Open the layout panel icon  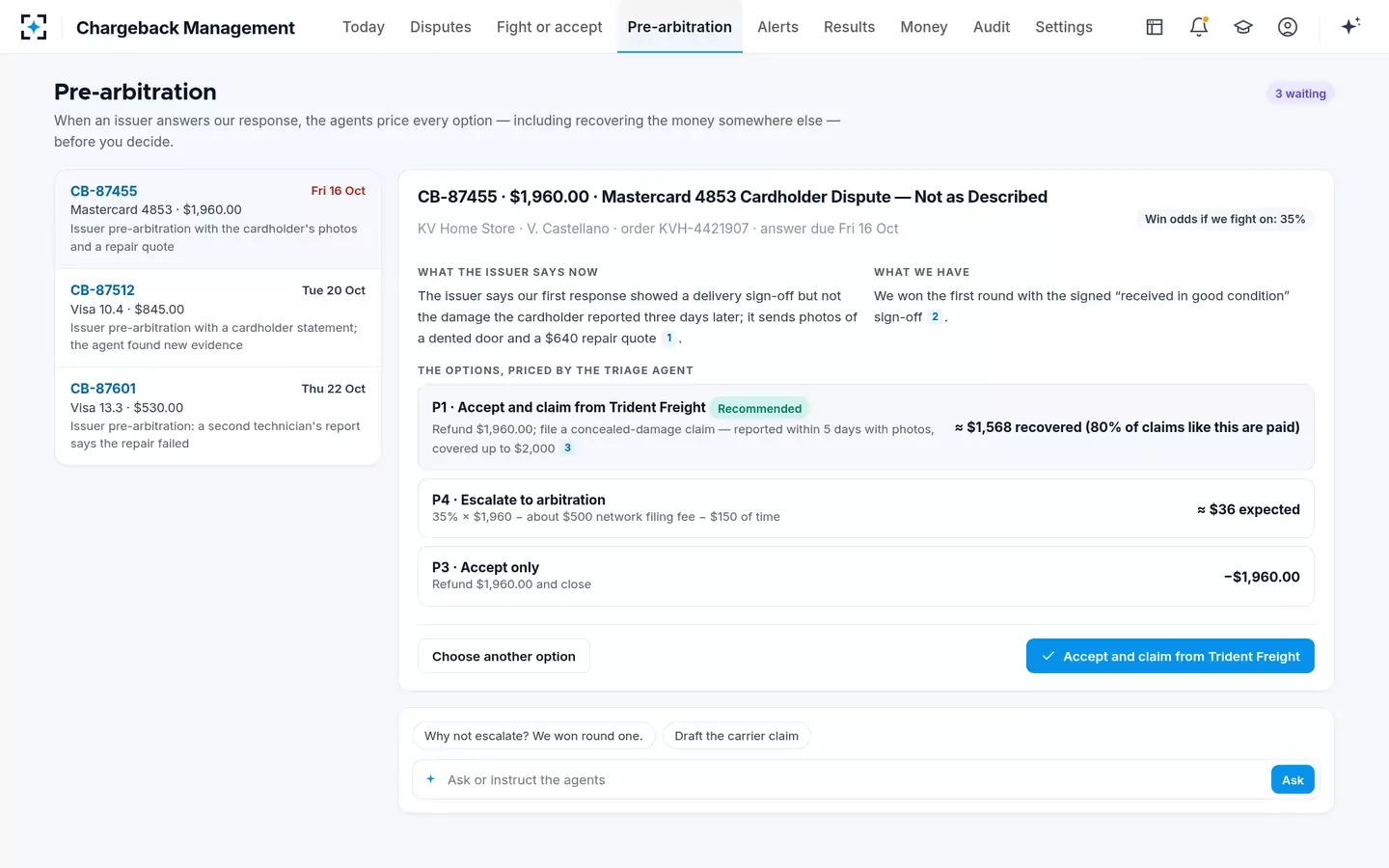pos(1155,27)
